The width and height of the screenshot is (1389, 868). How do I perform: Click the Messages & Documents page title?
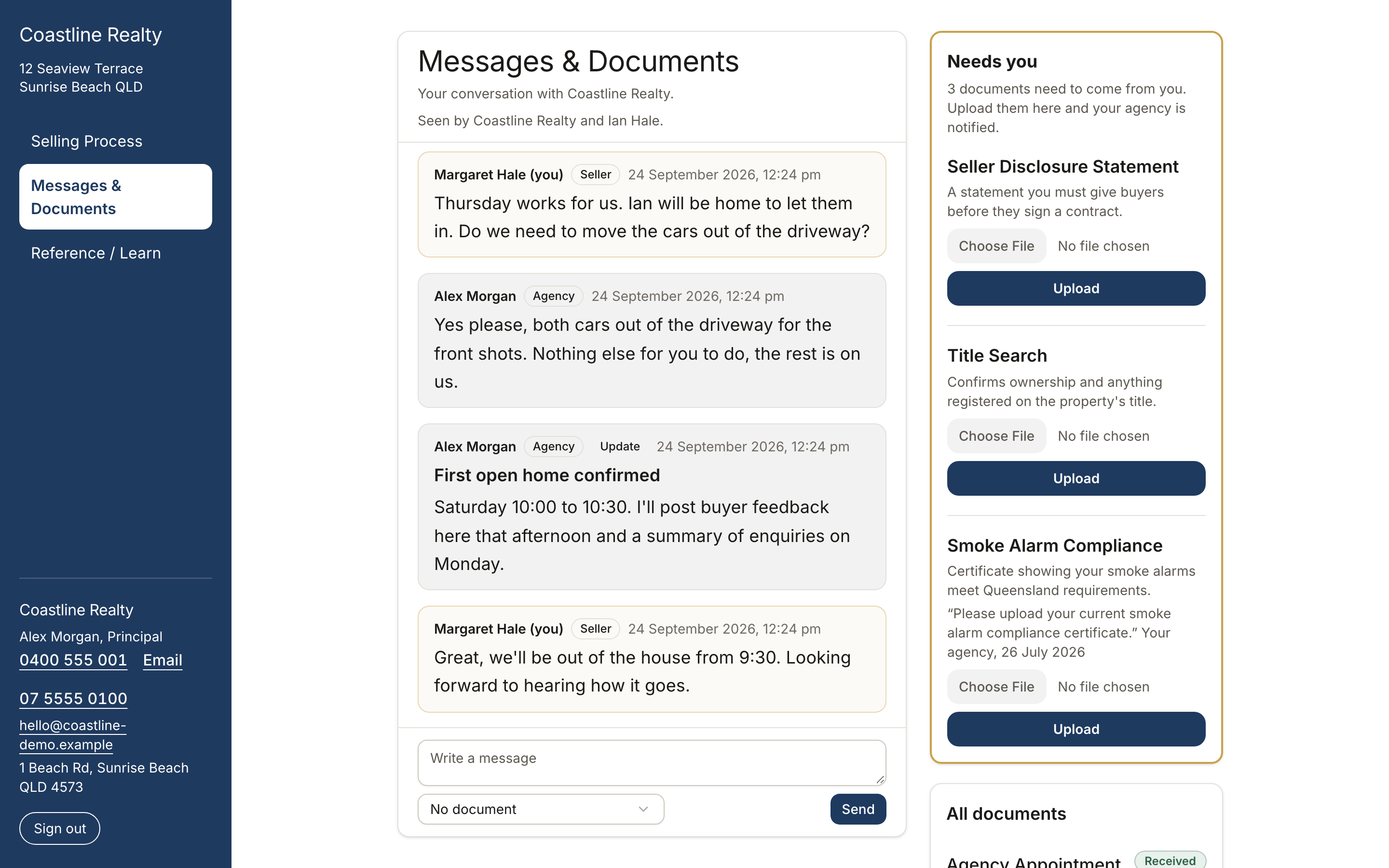[578, 61]
